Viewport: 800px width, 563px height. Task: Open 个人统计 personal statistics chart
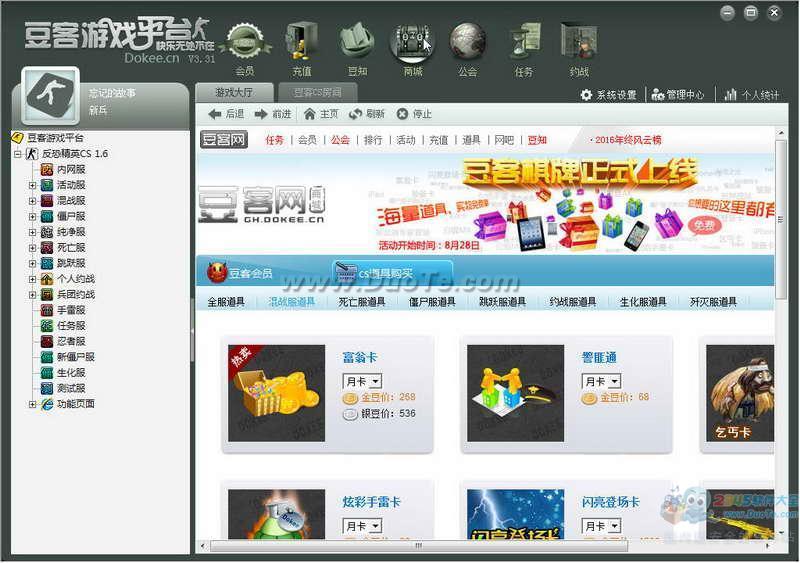pos(752,95)
